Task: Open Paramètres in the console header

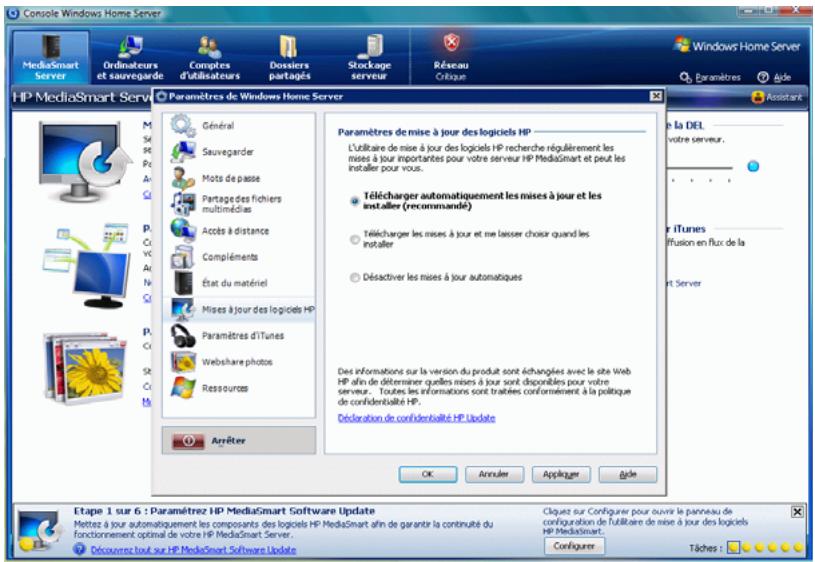Action: [x=710, y=77]
